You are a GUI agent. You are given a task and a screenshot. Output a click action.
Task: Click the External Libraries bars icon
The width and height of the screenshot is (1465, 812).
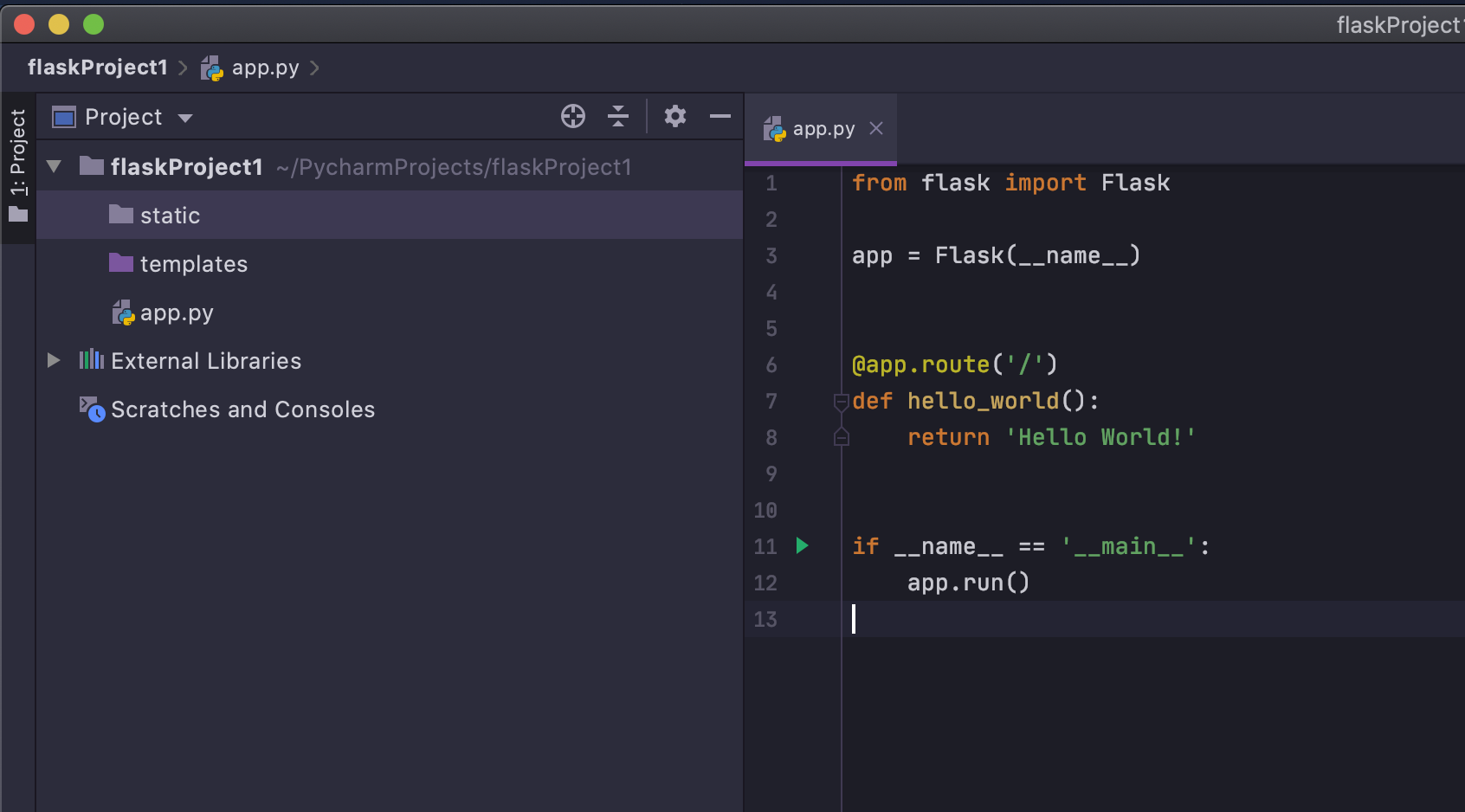(x=92, y=359)
